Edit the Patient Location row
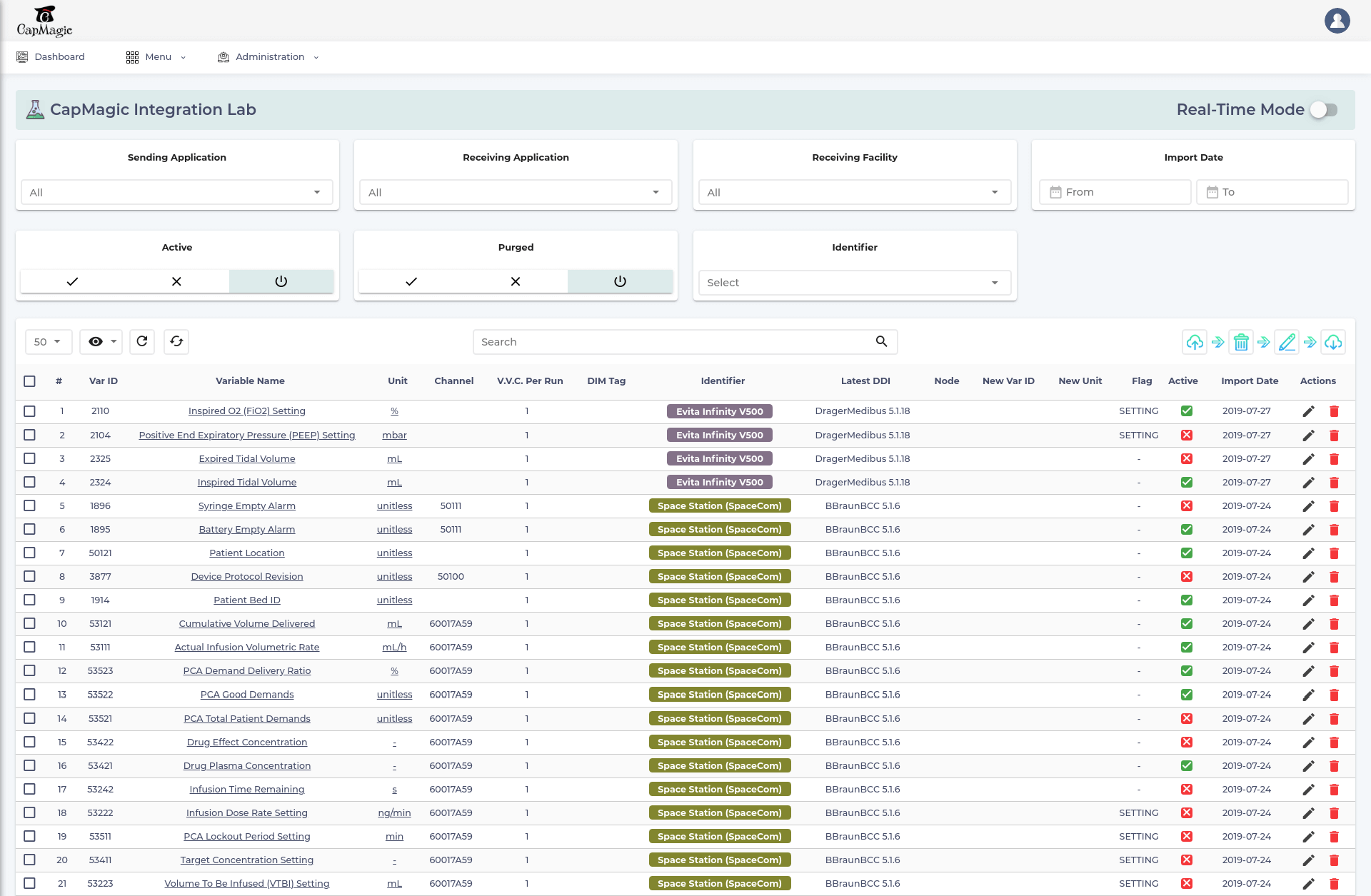 click(1308, 553)
